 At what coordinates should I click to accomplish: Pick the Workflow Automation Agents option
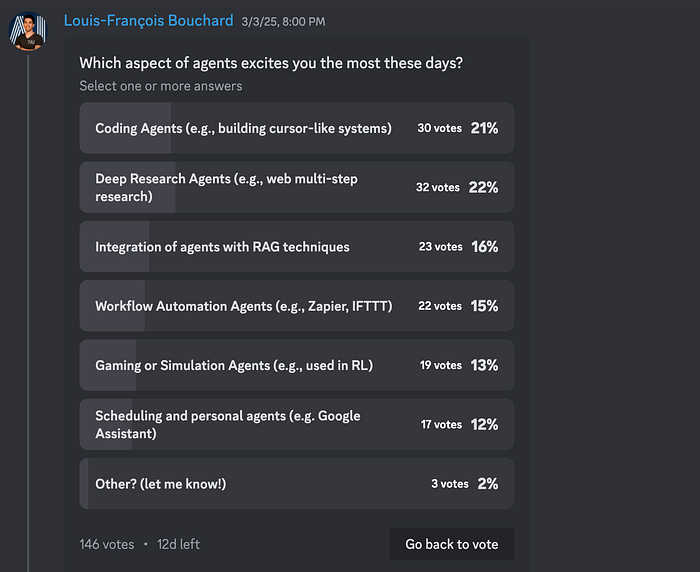tap(296, 306)
